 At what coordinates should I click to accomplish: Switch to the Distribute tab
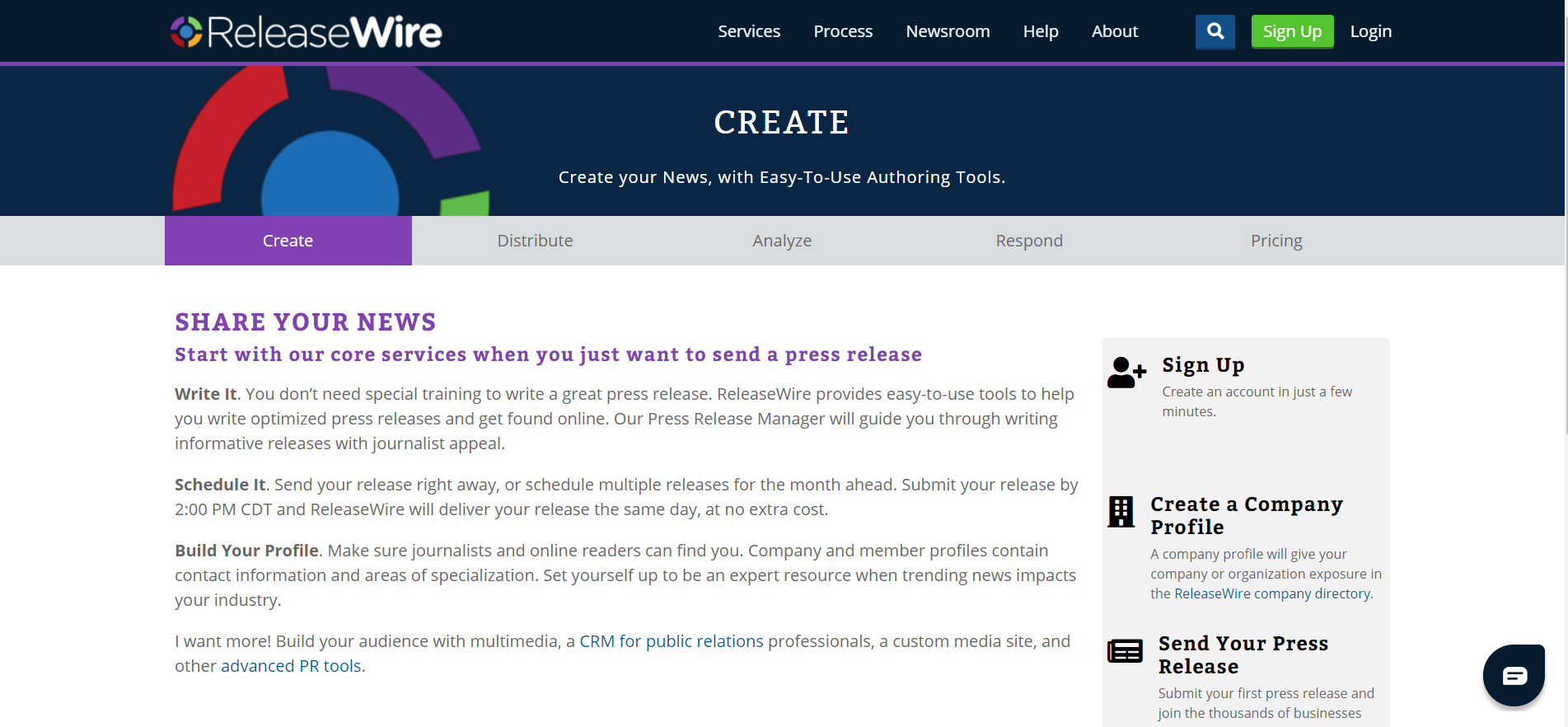pos(535,241)
